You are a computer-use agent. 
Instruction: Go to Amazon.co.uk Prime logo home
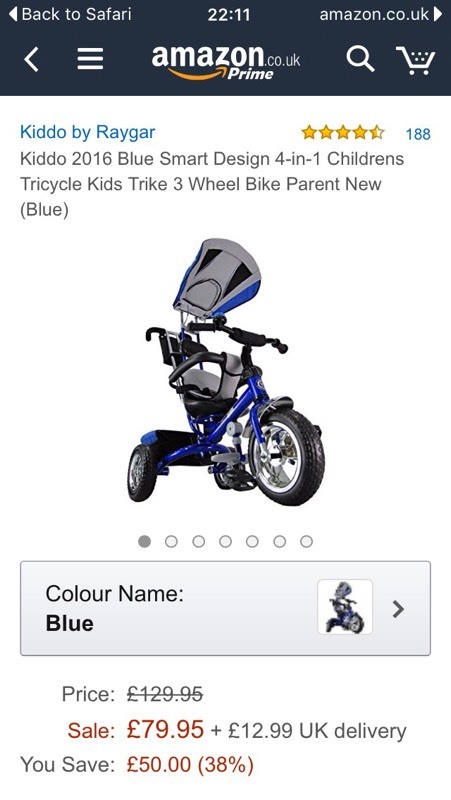[x=226, y=62]
